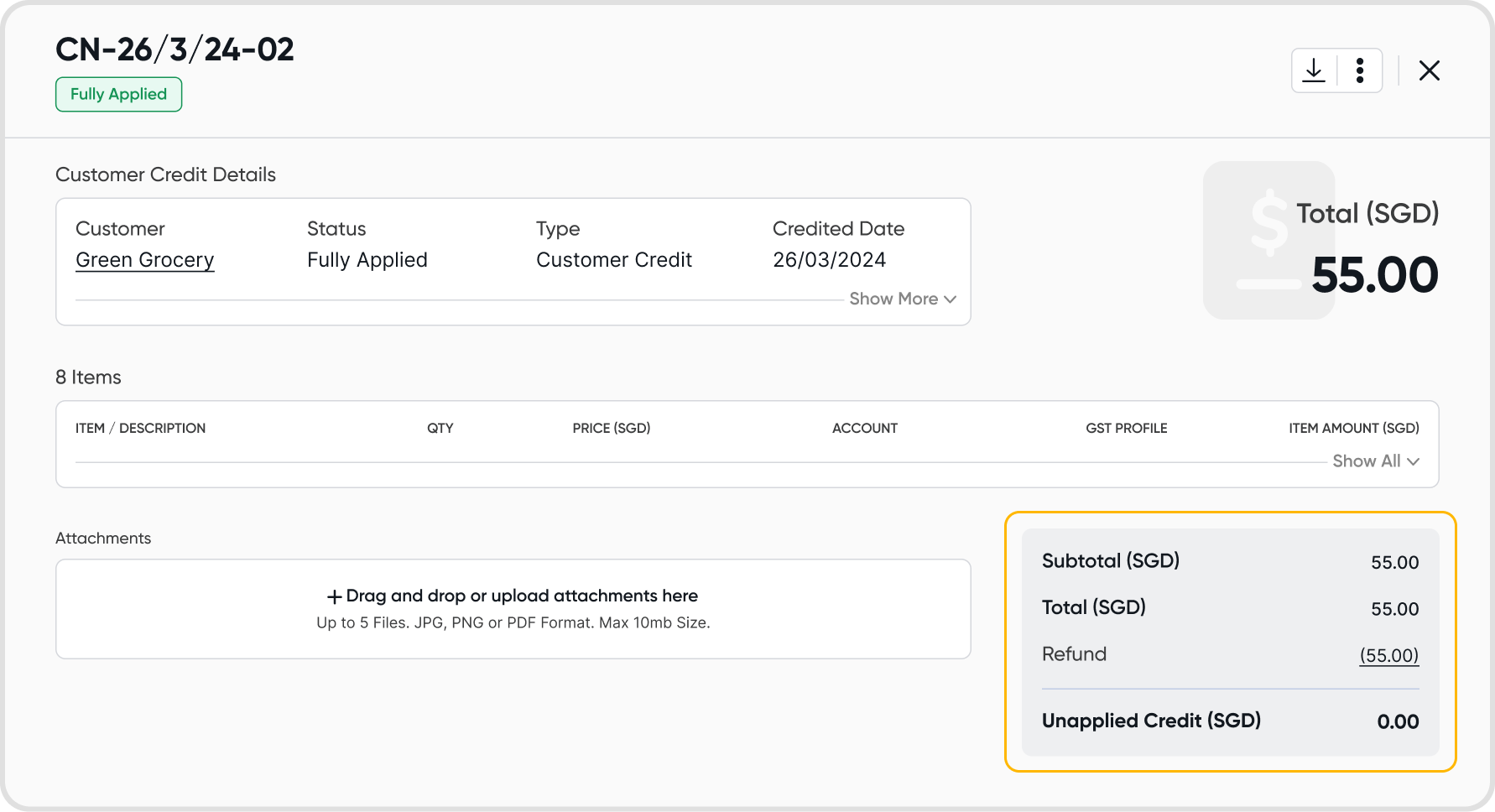The height and width of the screenshot is (812, 1495).
Task: Open the three-dot more options menu
Action: click(1360, 70)
